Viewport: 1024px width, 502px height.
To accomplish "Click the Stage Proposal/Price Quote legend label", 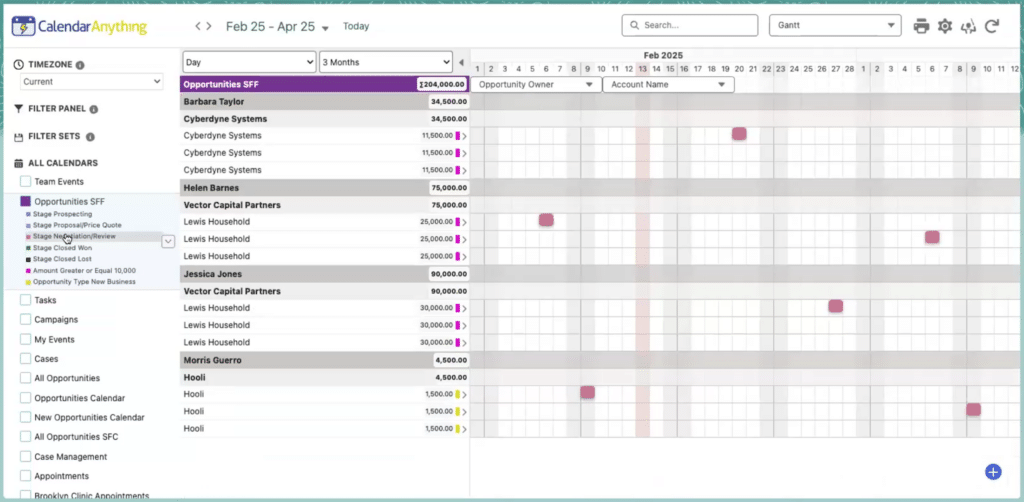I will pos(77,225).
